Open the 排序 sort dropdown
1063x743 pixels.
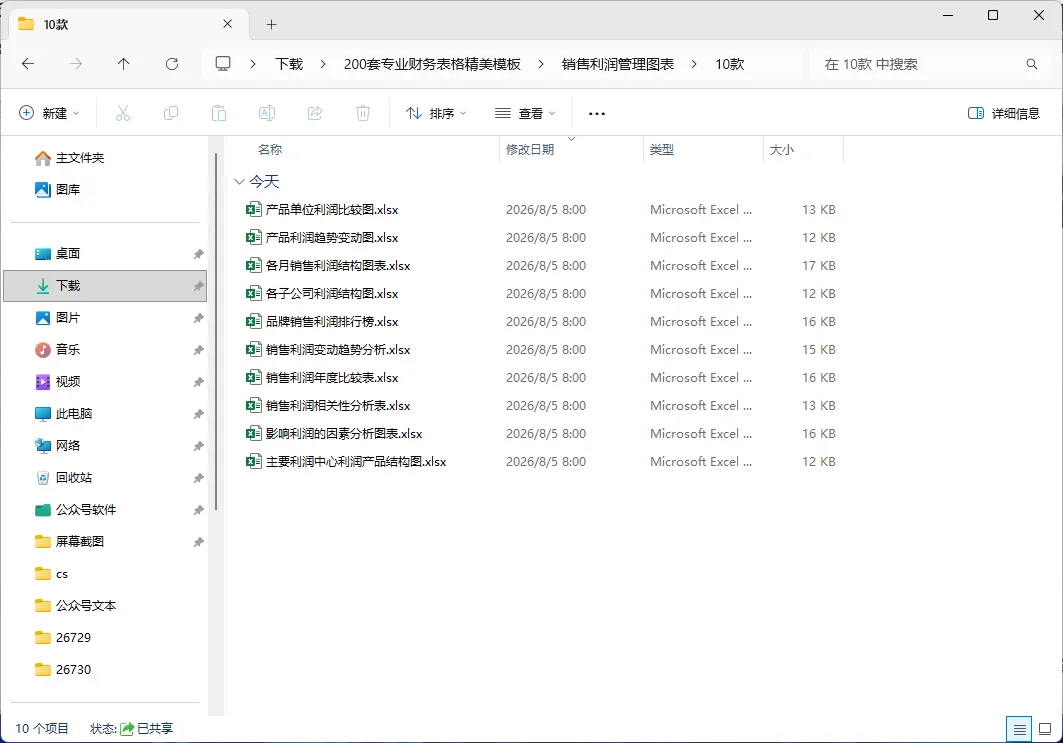pyautogui.click(x=436, y=113)
